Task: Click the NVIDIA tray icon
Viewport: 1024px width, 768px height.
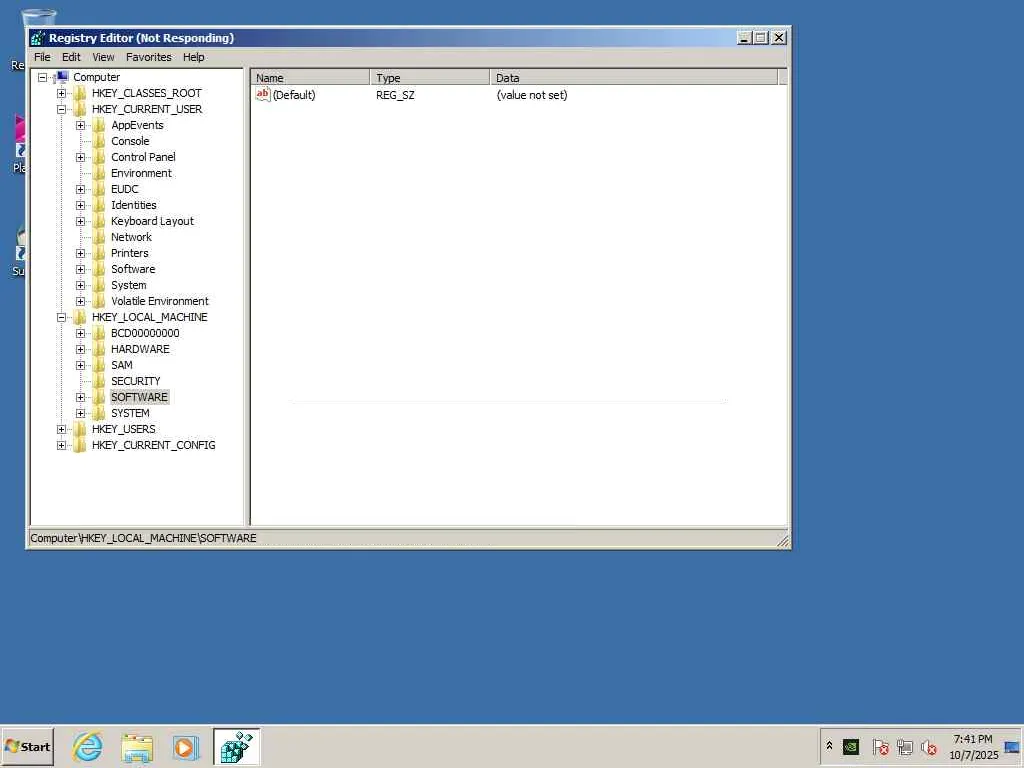Action: click(851, 746)
